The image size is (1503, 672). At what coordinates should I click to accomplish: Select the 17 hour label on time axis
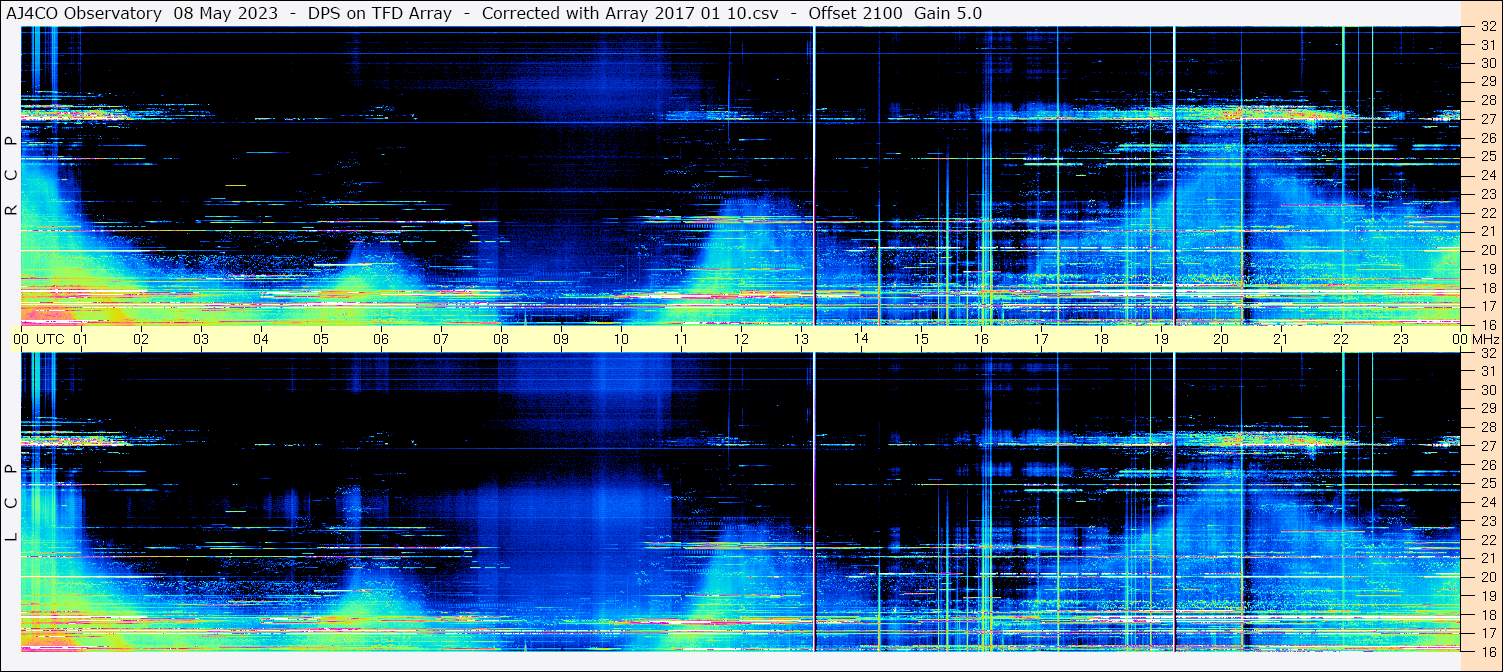point(1041,339)
